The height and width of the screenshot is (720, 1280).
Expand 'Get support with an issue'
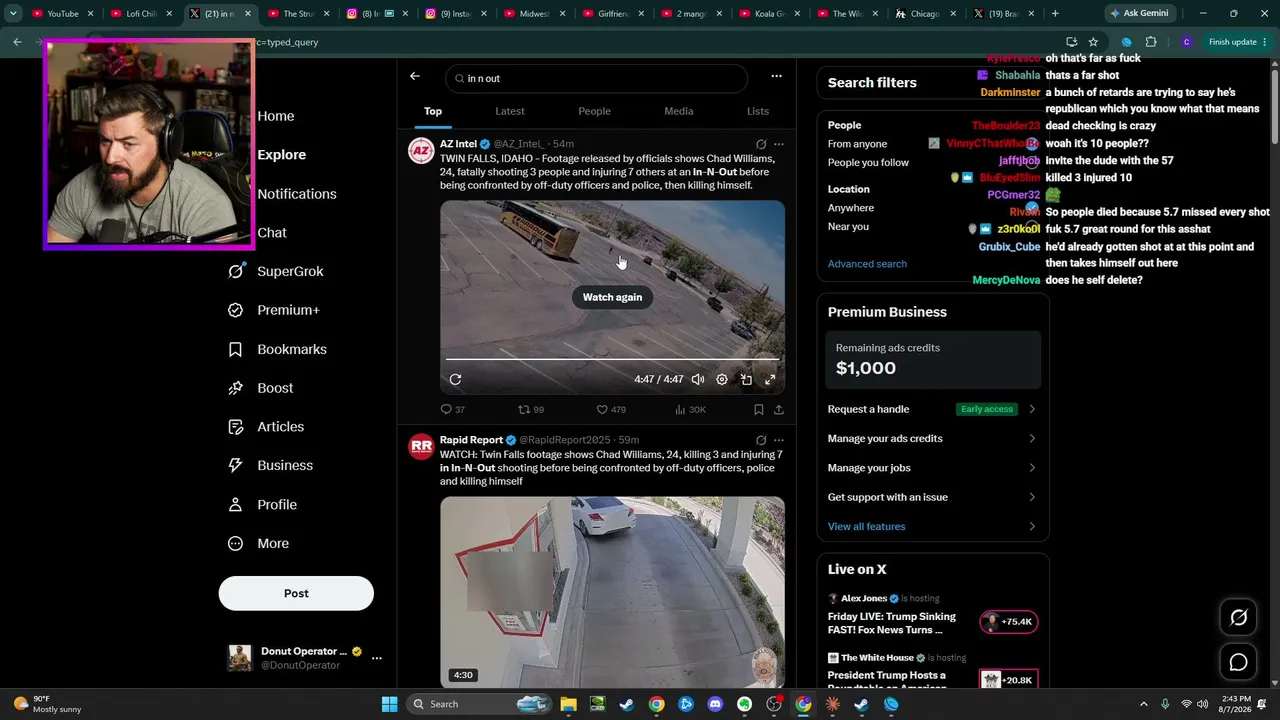[932, 497]
